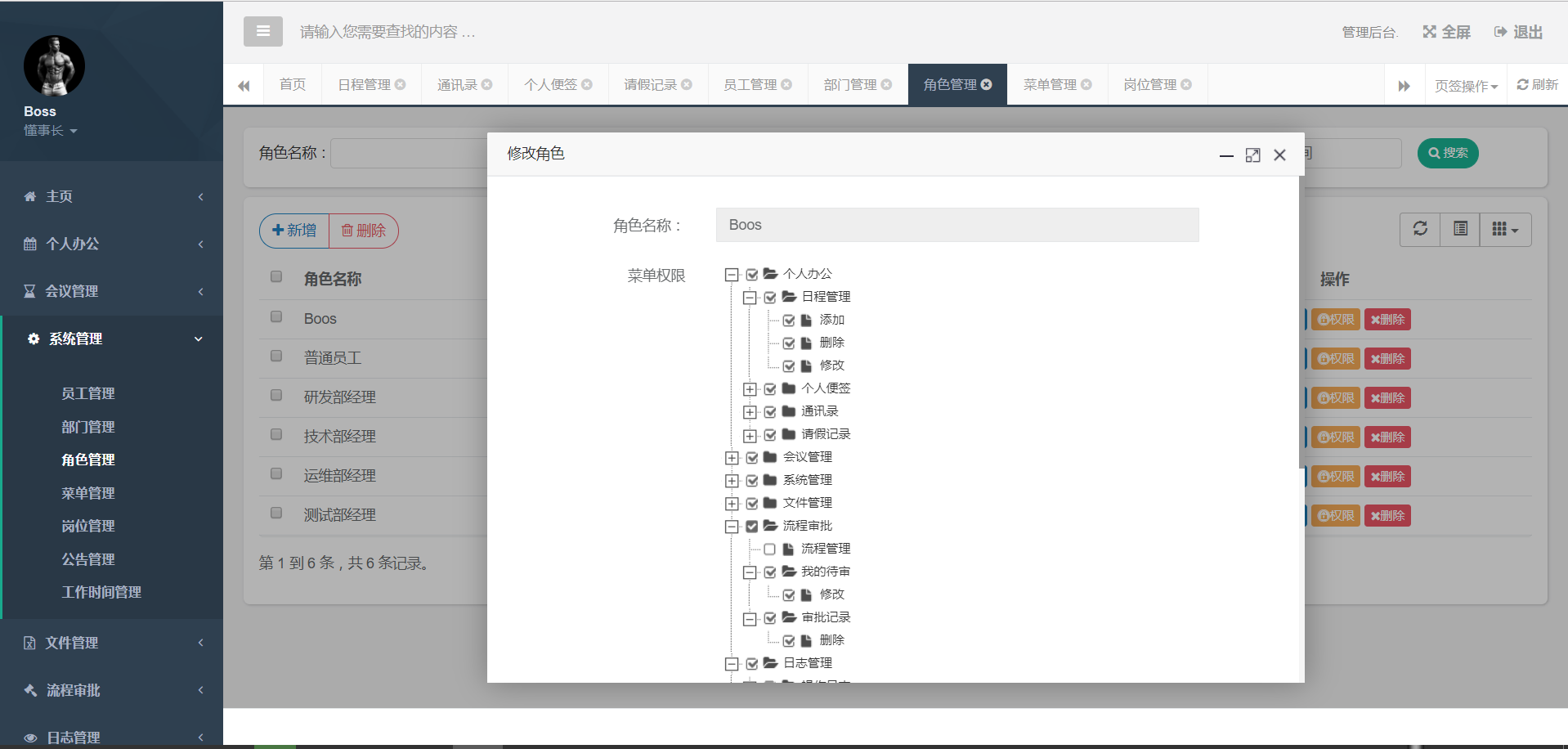The image size is (1568, 749).
Task: Toggle the select-all checkbox in table header
Action: pos(276,277)
